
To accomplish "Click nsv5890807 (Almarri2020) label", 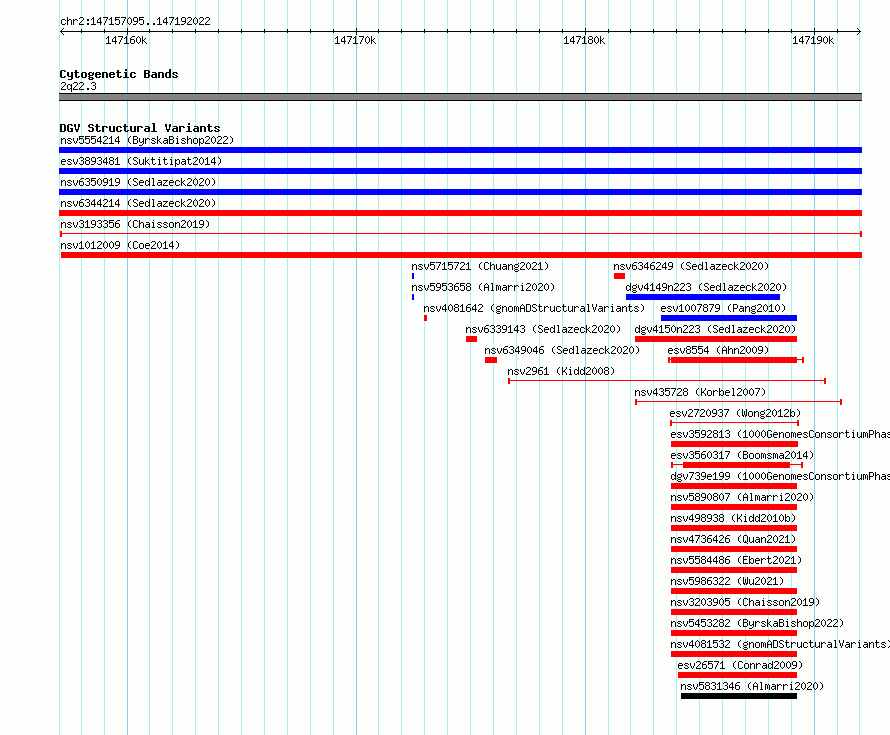I will coord(742,497).
